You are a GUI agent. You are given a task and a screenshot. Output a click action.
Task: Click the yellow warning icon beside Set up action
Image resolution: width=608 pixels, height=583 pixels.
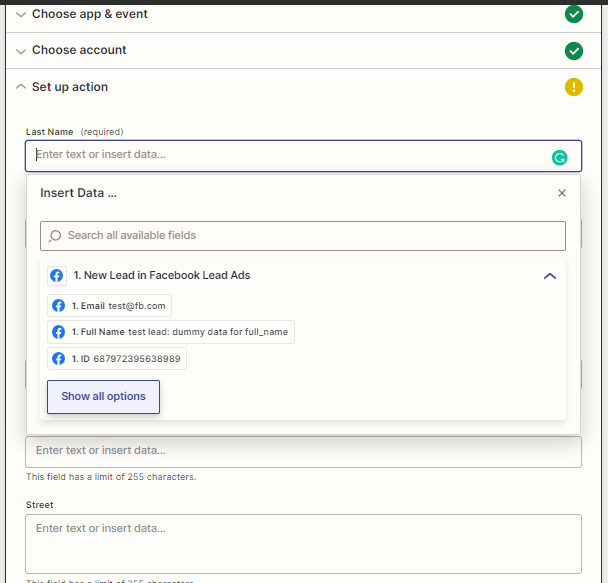click(573, 87)
